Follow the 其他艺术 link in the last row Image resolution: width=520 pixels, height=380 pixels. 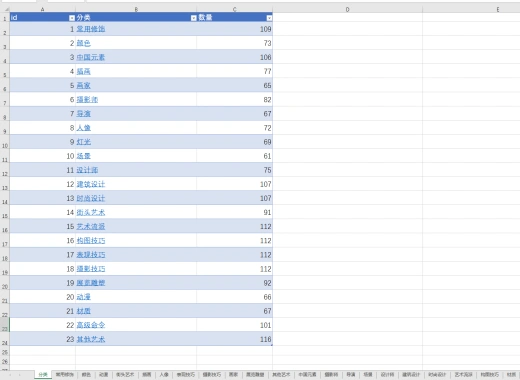(91, 339)
